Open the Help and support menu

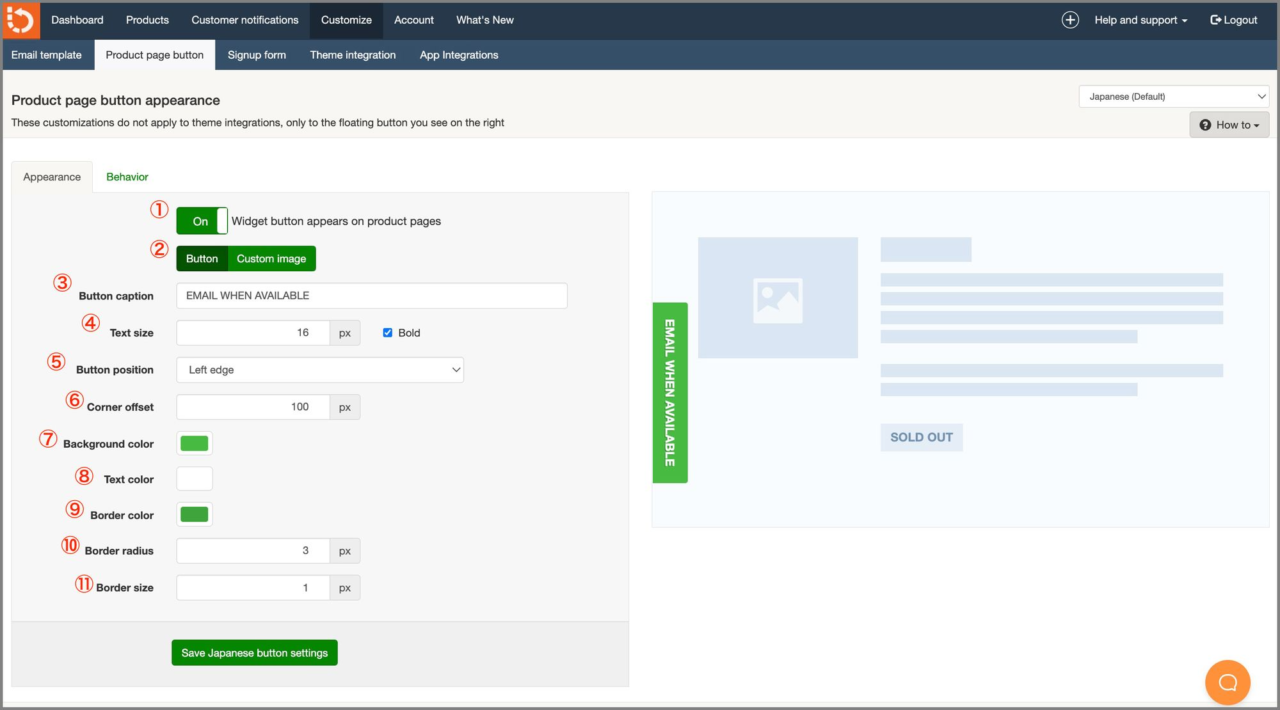pyautogui.click(x=1141, y=20)
